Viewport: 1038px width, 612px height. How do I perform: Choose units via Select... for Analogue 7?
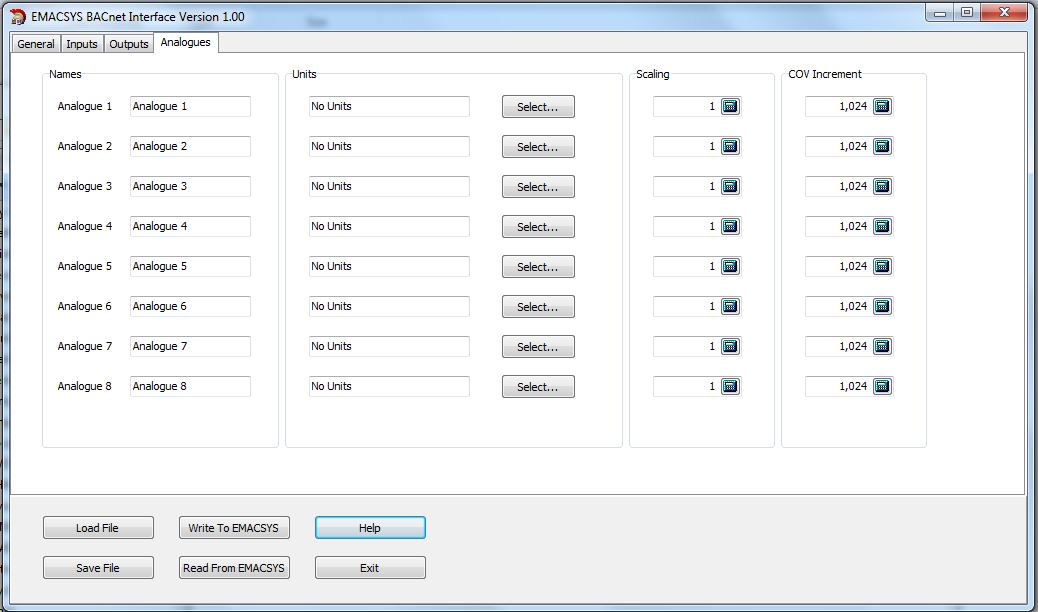tap(538, 347)
